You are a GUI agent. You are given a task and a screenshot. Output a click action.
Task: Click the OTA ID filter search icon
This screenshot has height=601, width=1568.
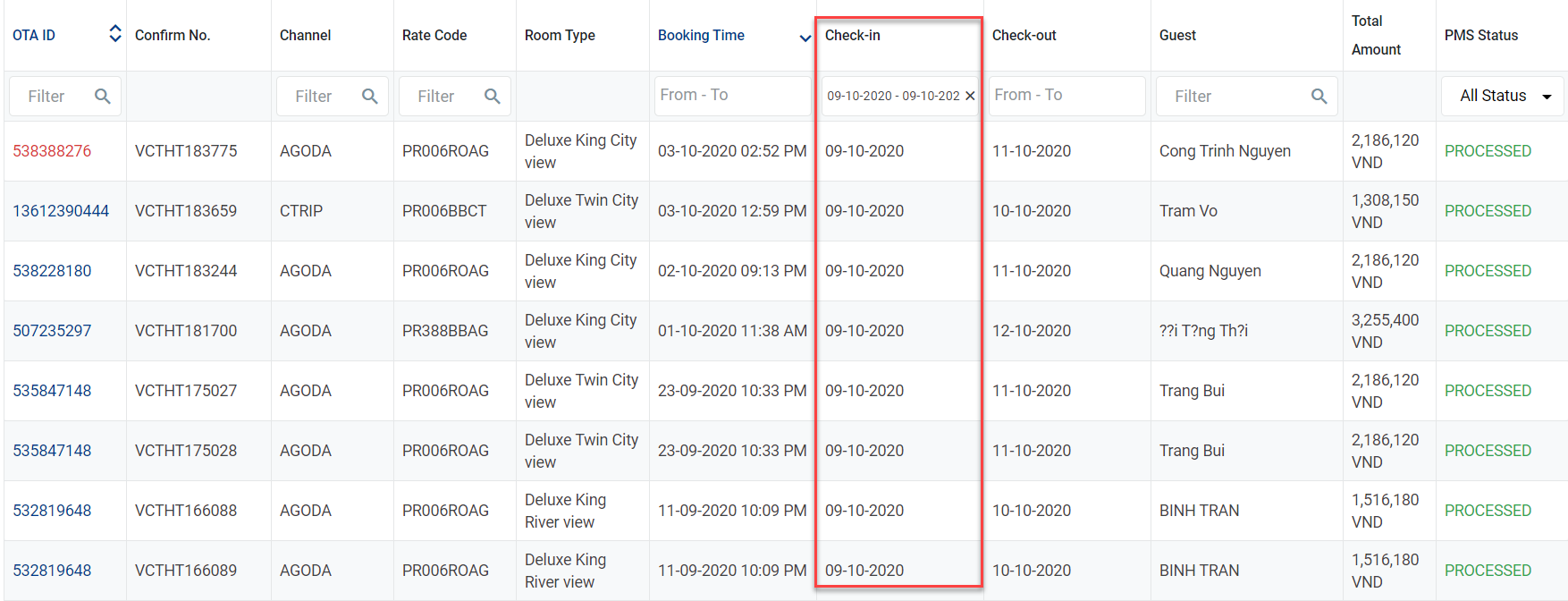pyautogui.click(x=103, y=96)
